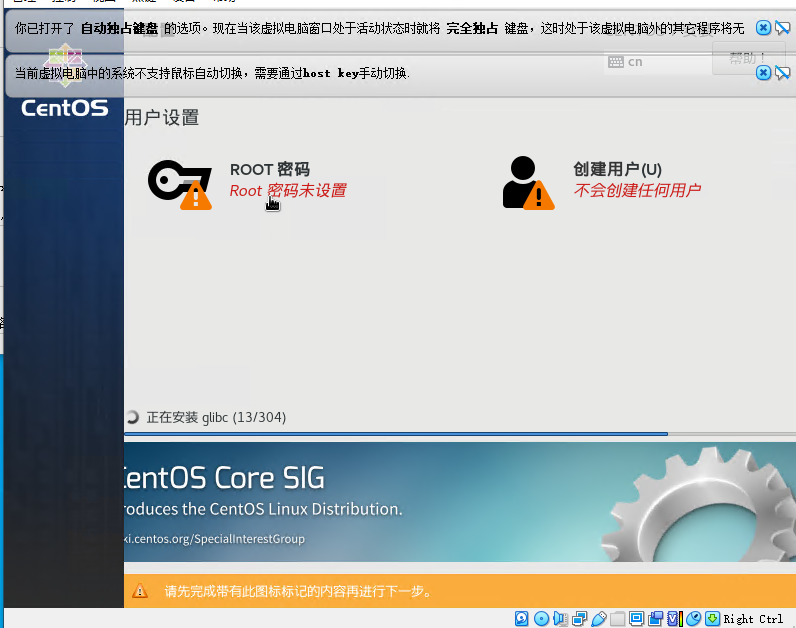Click the 创建用户 person icon
The height and width of the screenshot is (628, 796).
point(528,183)
